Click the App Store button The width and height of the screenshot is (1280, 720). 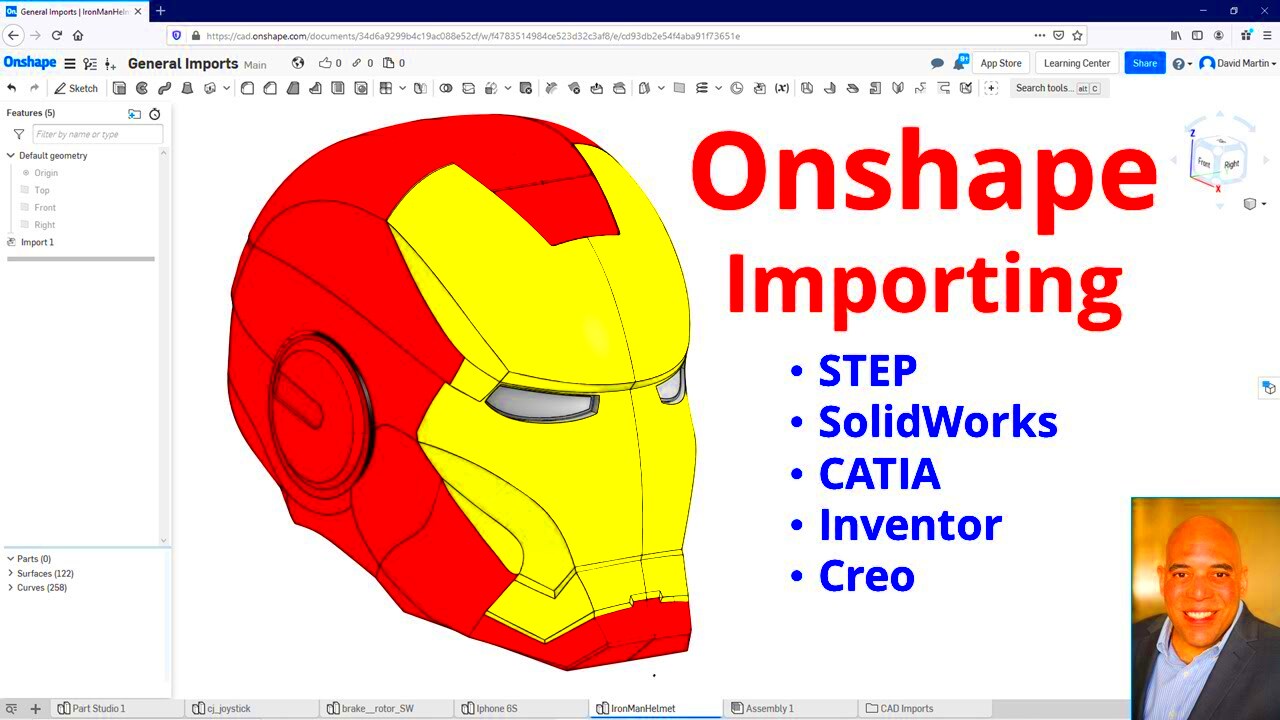point(1001,63)
